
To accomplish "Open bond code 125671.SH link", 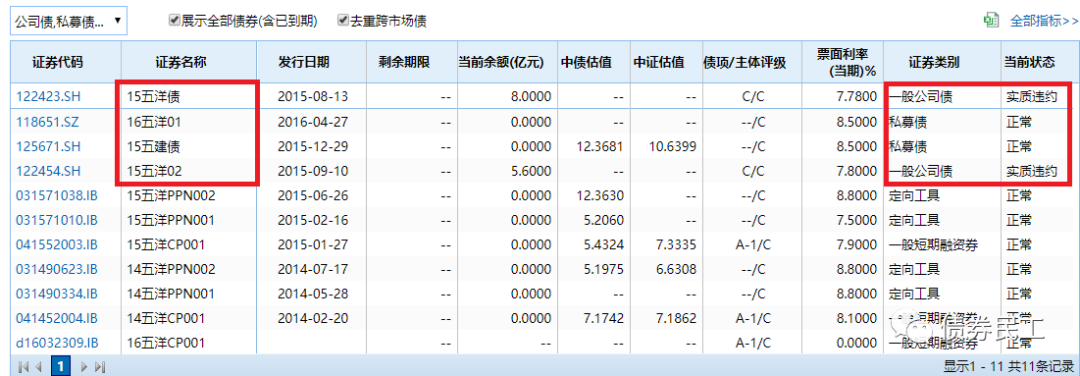I will tap(47, 147).
